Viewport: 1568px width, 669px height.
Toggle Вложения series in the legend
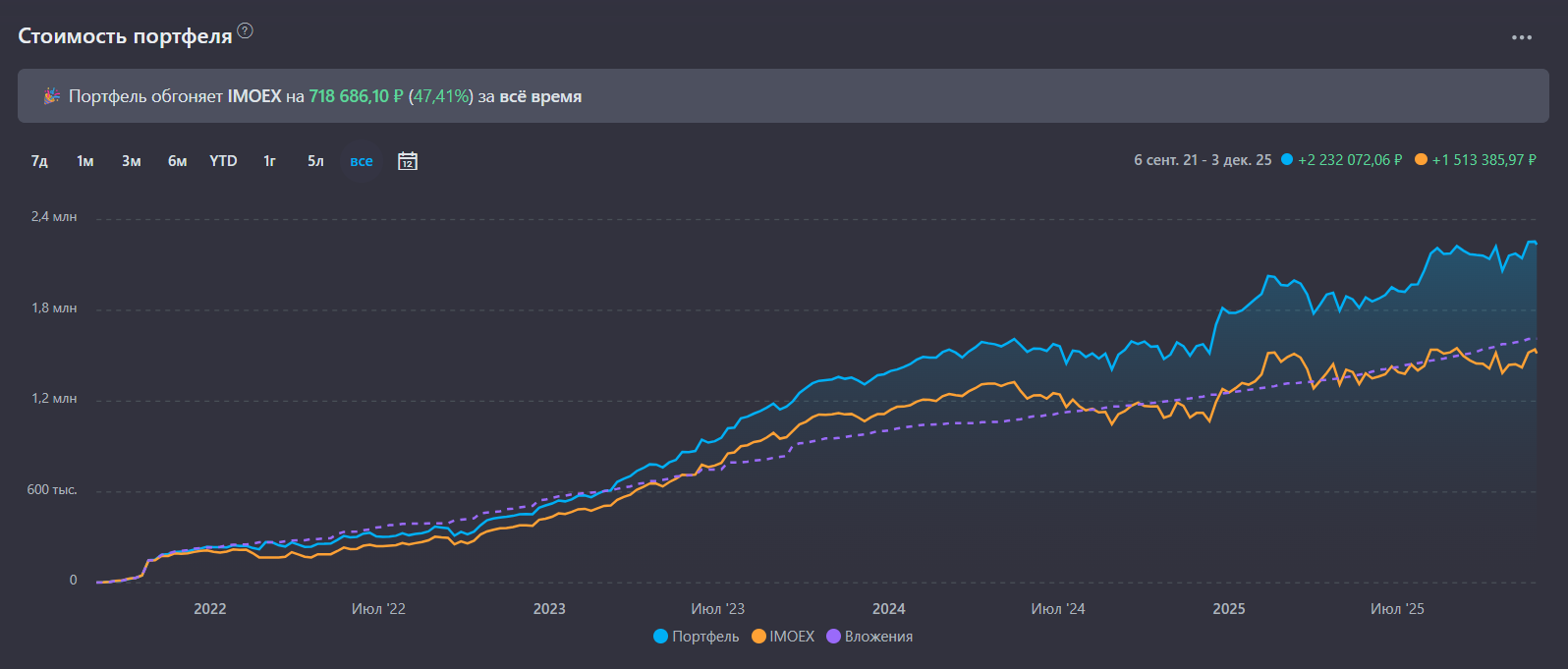(x=869, y=637)
